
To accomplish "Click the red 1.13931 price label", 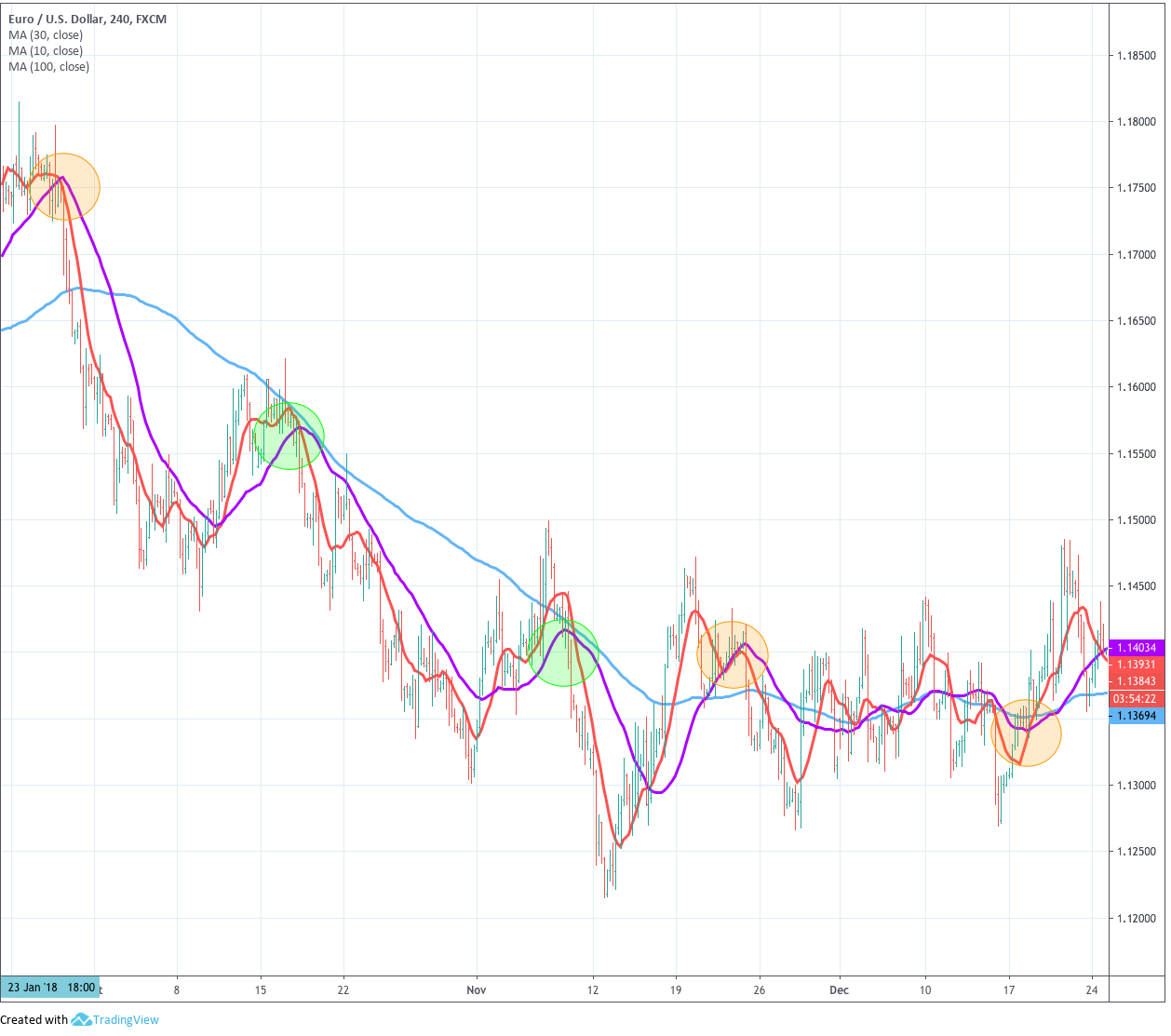I will pyautogui.click(x=1137, y=665).
